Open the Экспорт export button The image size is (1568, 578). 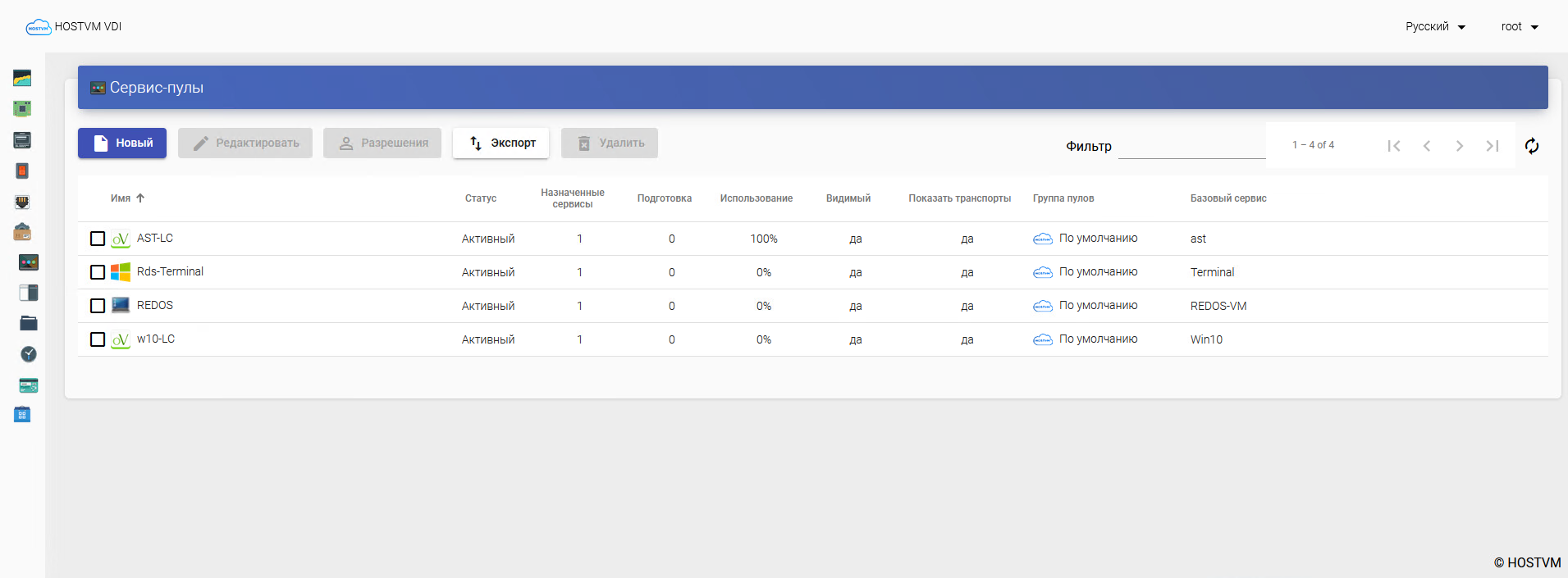501,143
